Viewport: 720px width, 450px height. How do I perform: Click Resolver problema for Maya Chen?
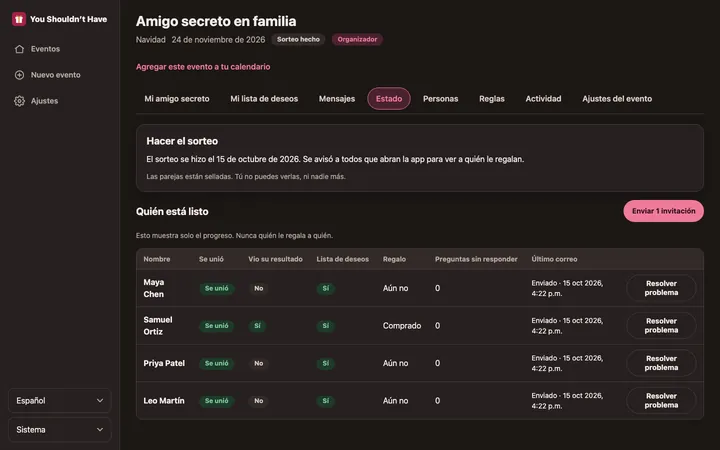pos(661,288)
